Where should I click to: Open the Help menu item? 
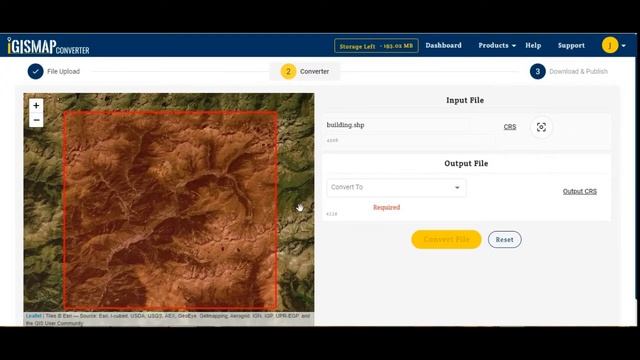coord(533,45)
